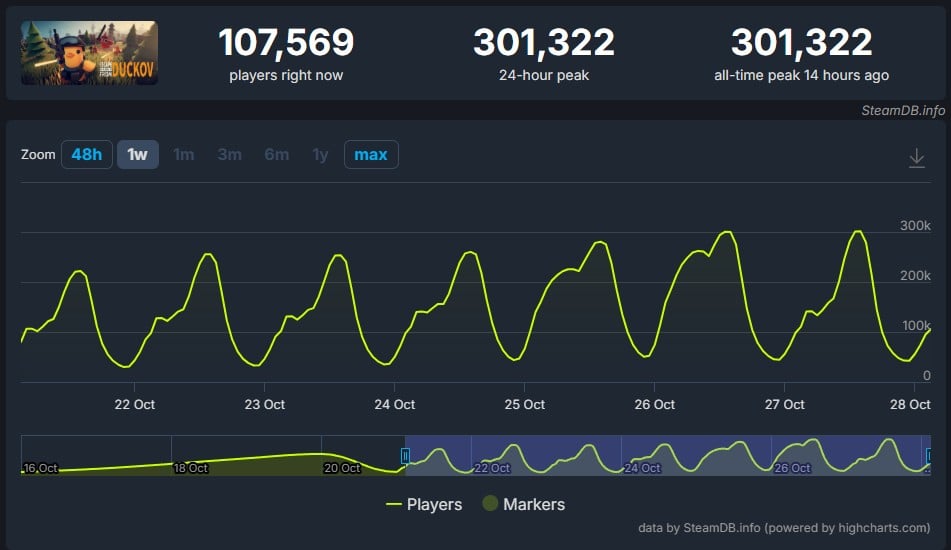Open the chart download menu icon
The image size is (951, 550).
pos(916,158)
